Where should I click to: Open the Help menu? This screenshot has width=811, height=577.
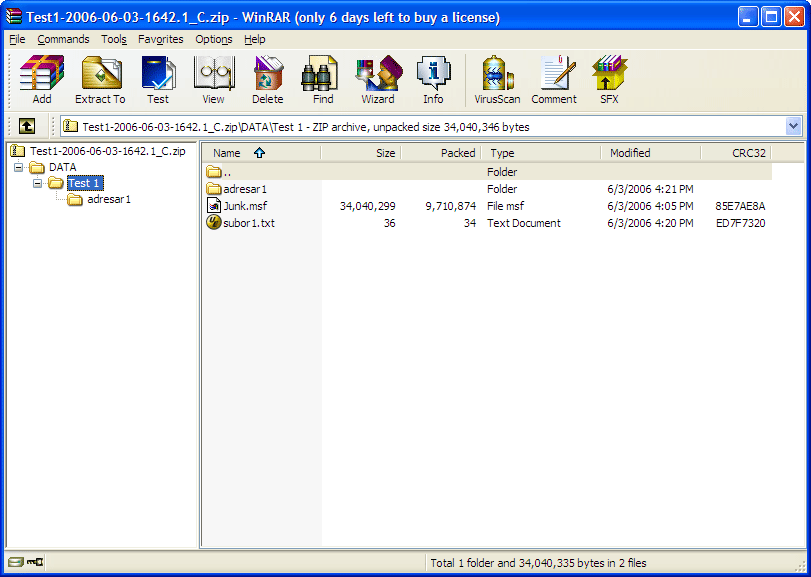254,39
